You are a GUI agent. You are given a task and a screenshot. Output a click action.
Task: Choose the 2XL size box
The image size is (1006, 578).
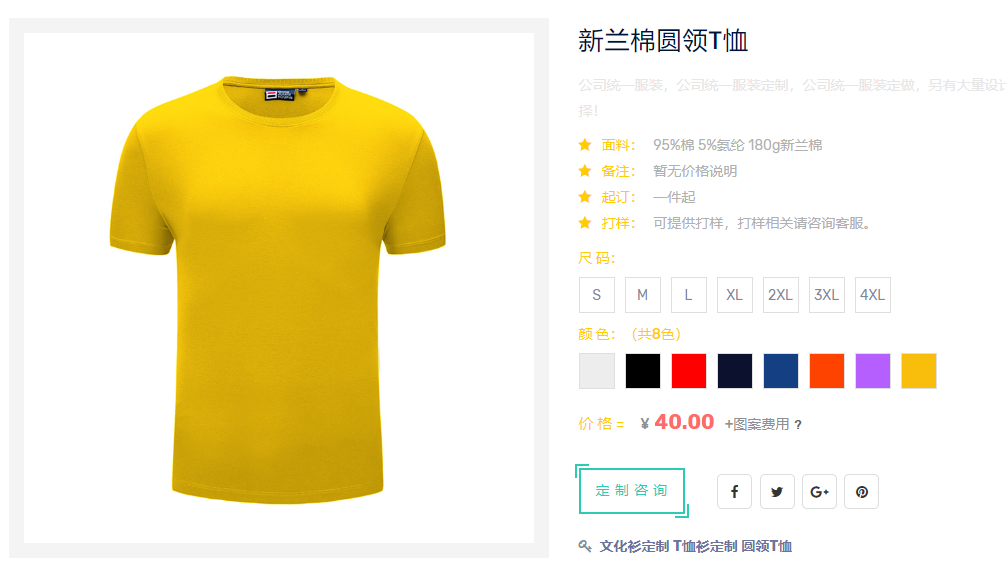tap(780, 295)
